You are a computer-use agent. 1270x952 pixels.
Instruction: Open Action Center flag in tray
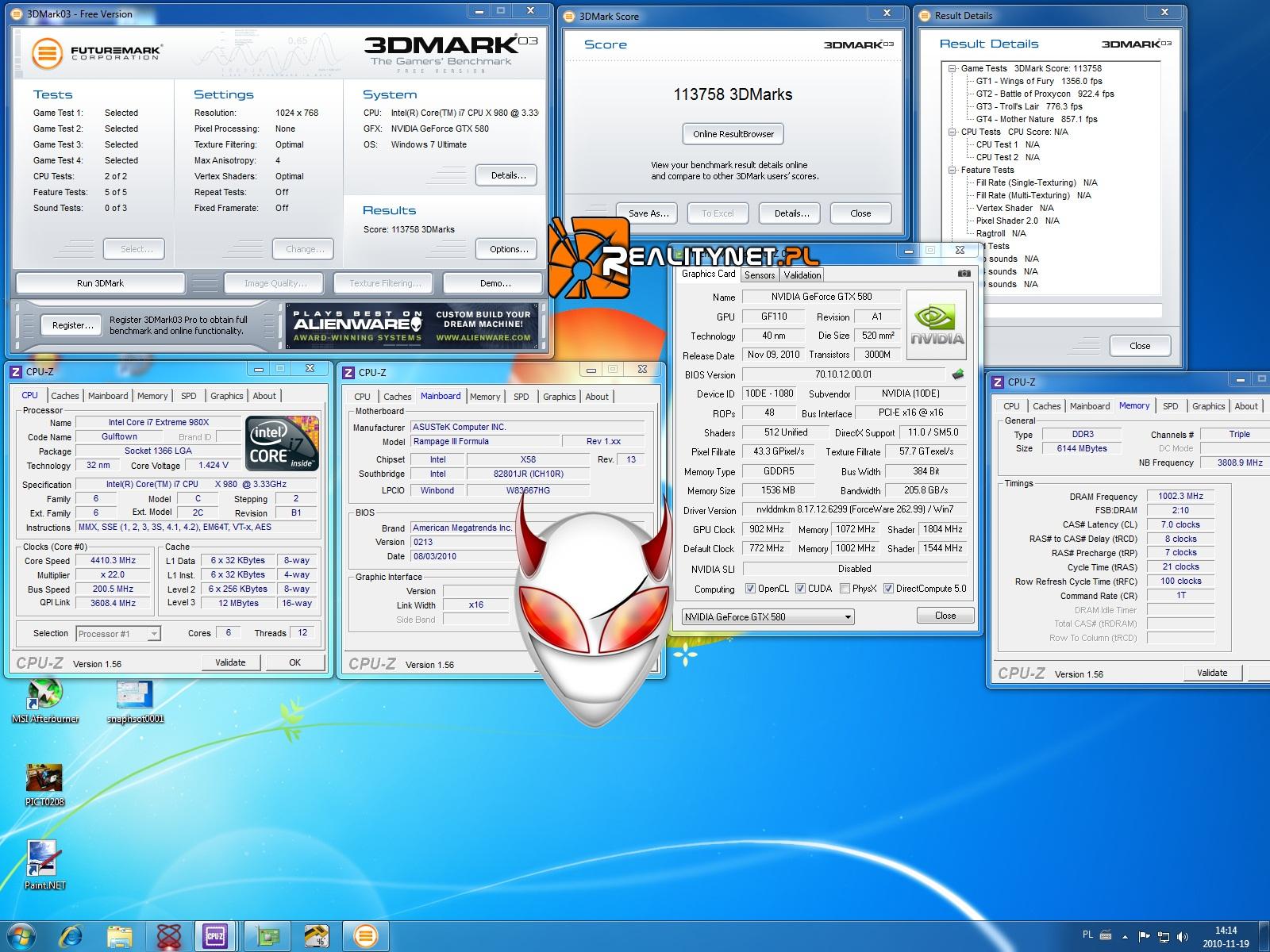tap(1145, 936)
